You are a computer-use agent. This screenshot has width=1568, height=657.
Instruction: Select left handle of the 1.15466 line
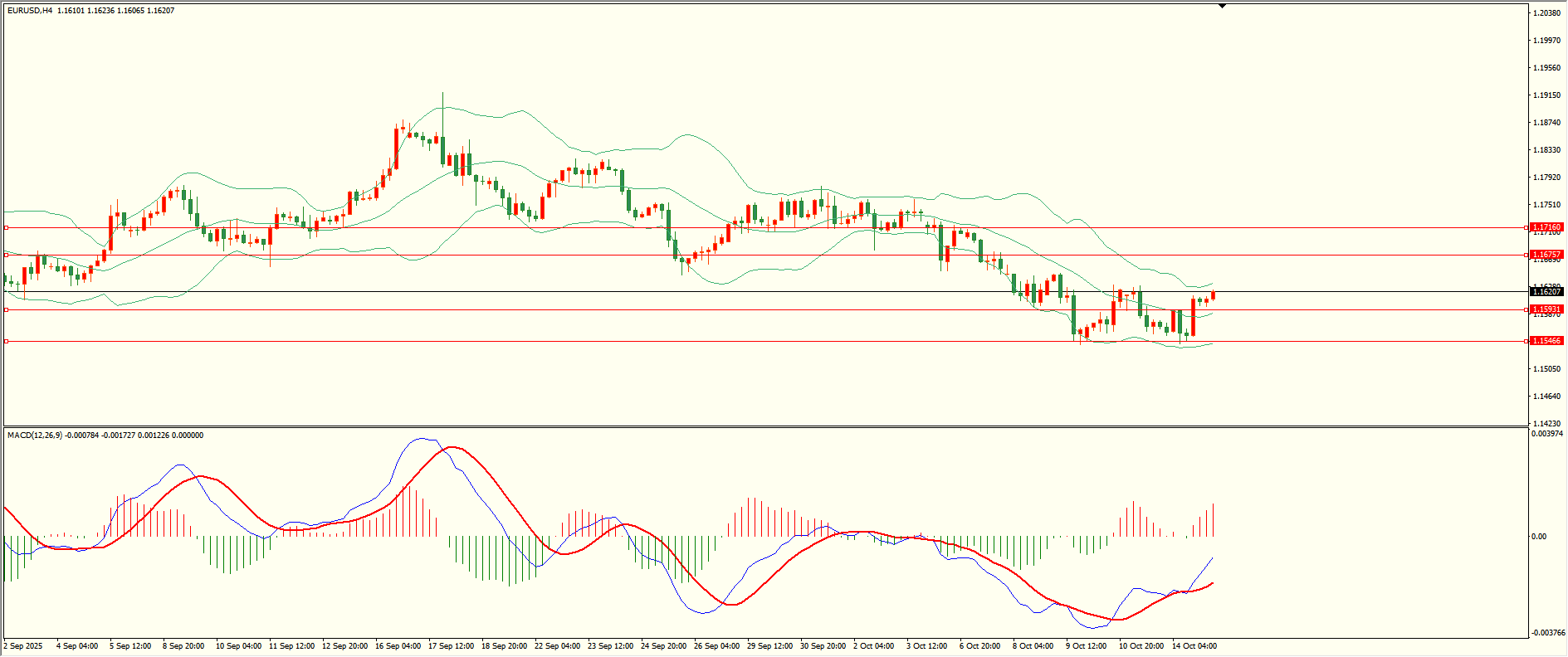7,341
